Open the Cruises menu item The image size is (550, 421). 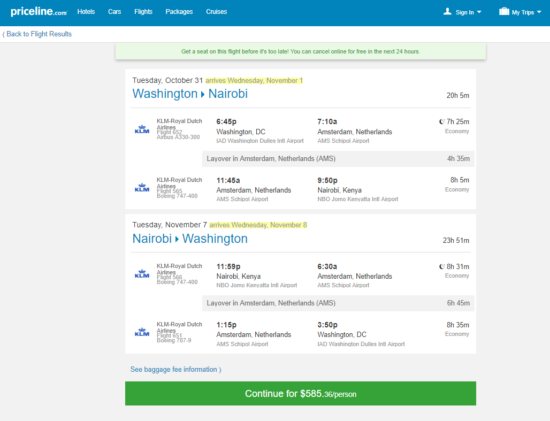point(216,12)
